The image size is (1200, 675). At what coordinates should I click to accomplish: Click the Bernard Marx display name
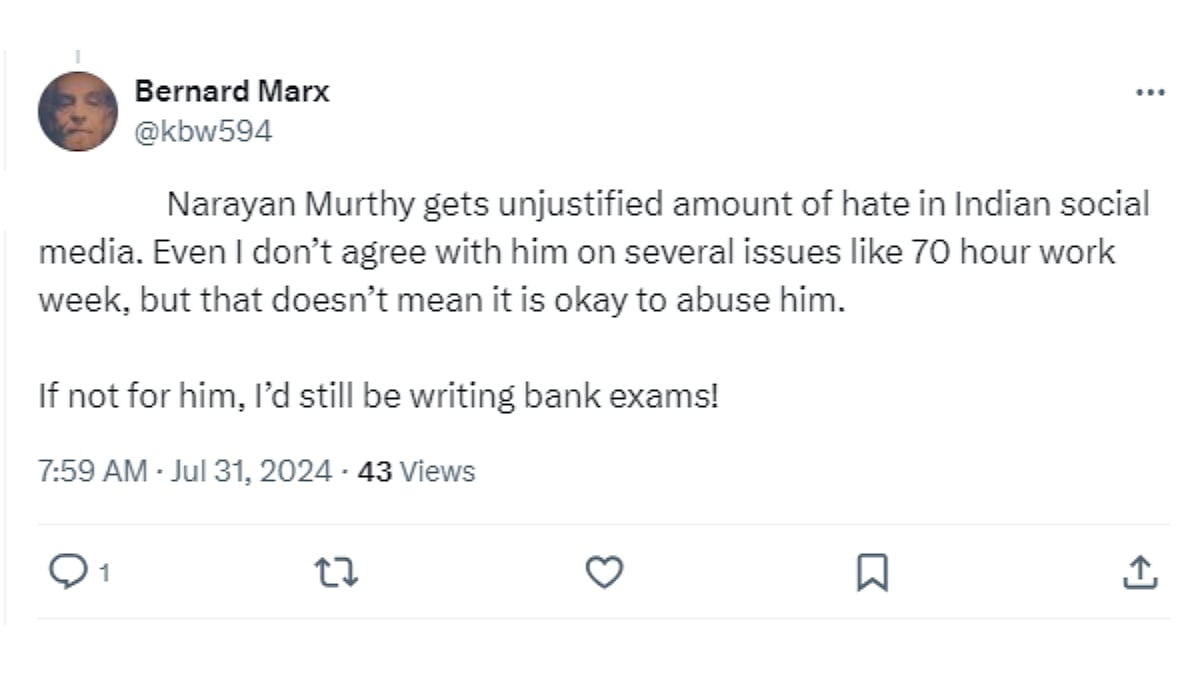pos(231,92)
